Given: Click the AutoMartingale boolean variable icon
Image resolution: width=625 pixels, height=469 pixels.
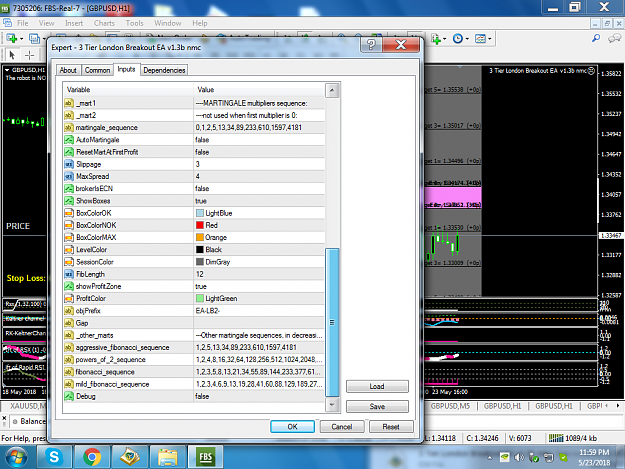Looking at the screenshot, I should (69, 140).
